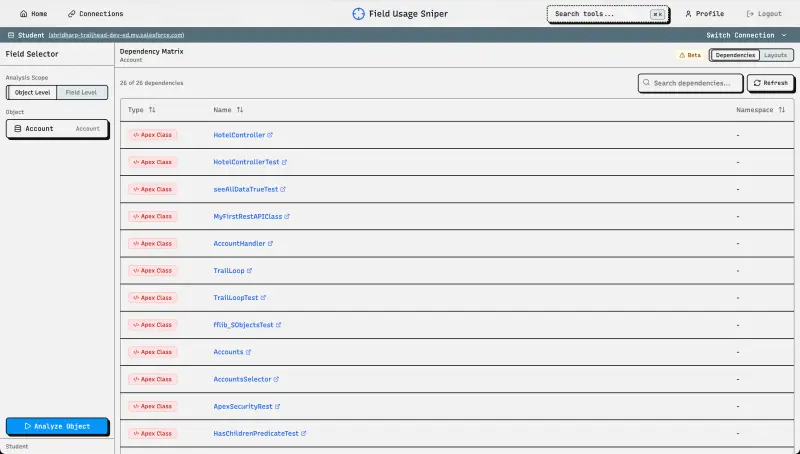Image resolution: width=800 pixels, height=454 pixels.
Task: Click Apex Class badge in TrailLoop row
Action: pos(153,271)
